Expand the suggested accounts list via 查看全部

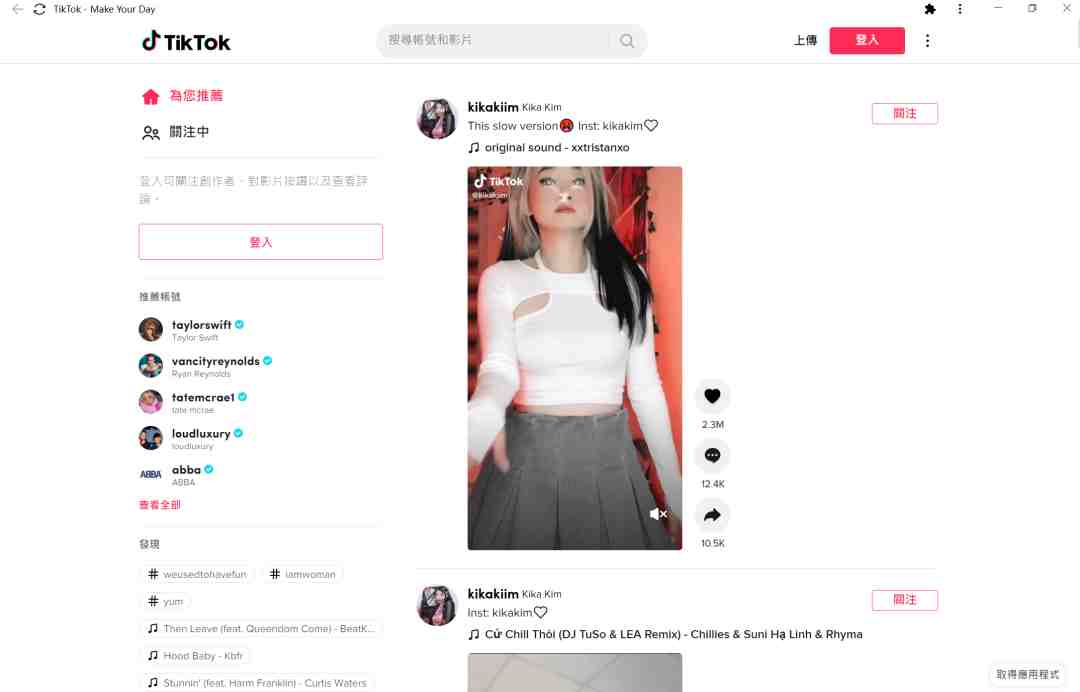160,505
